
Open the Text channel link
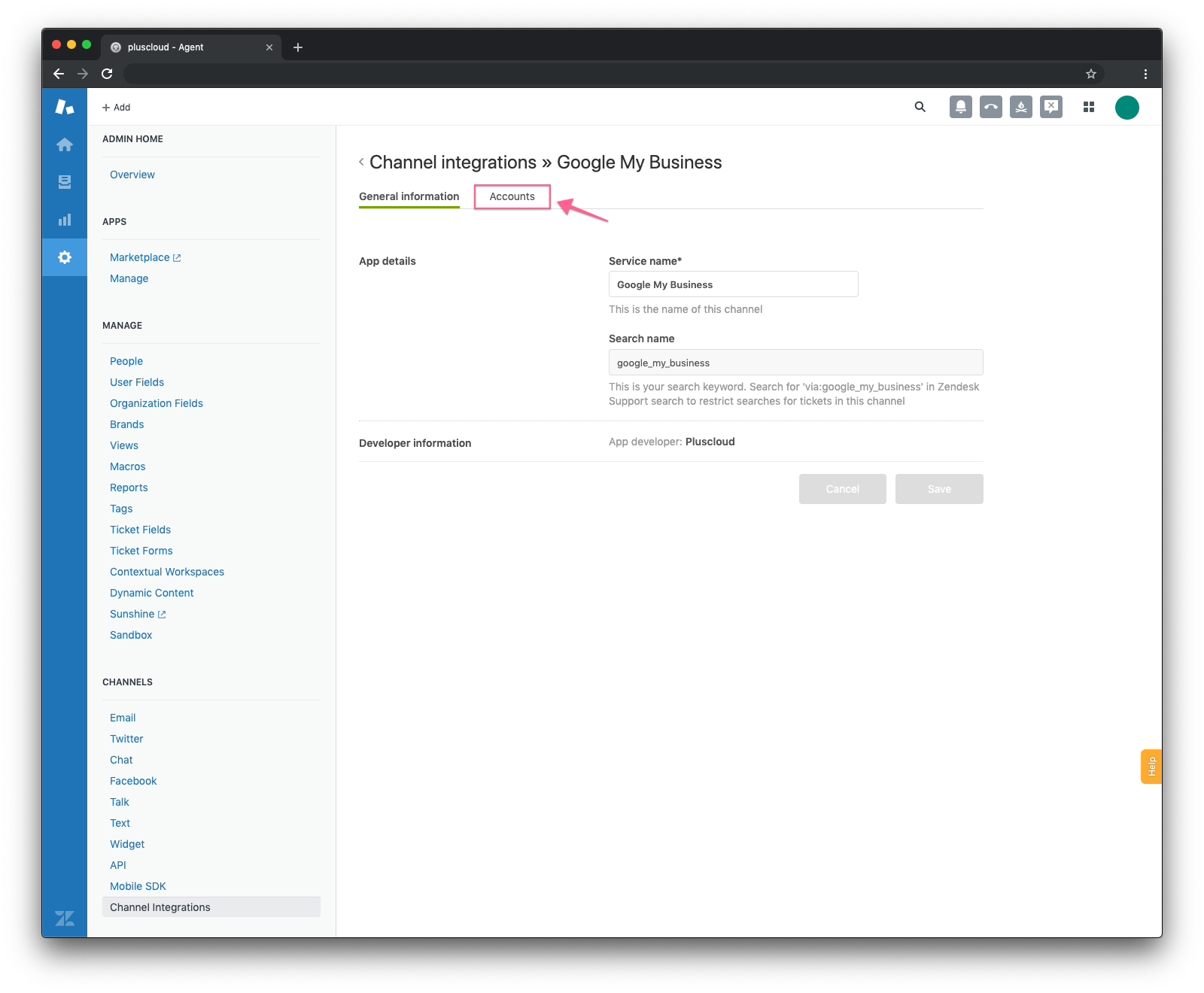[120, 823]
